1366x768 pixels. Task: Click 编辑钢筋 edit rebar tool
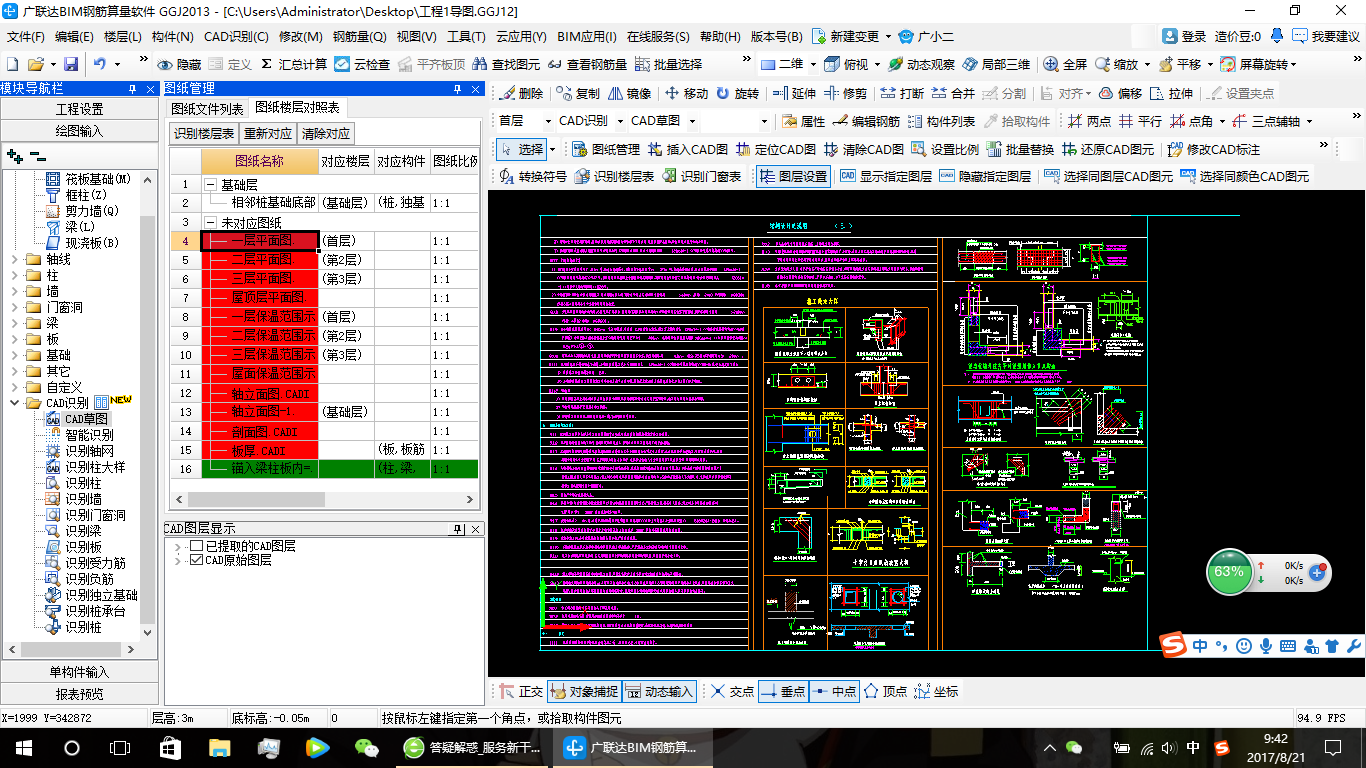coord(866,121)
